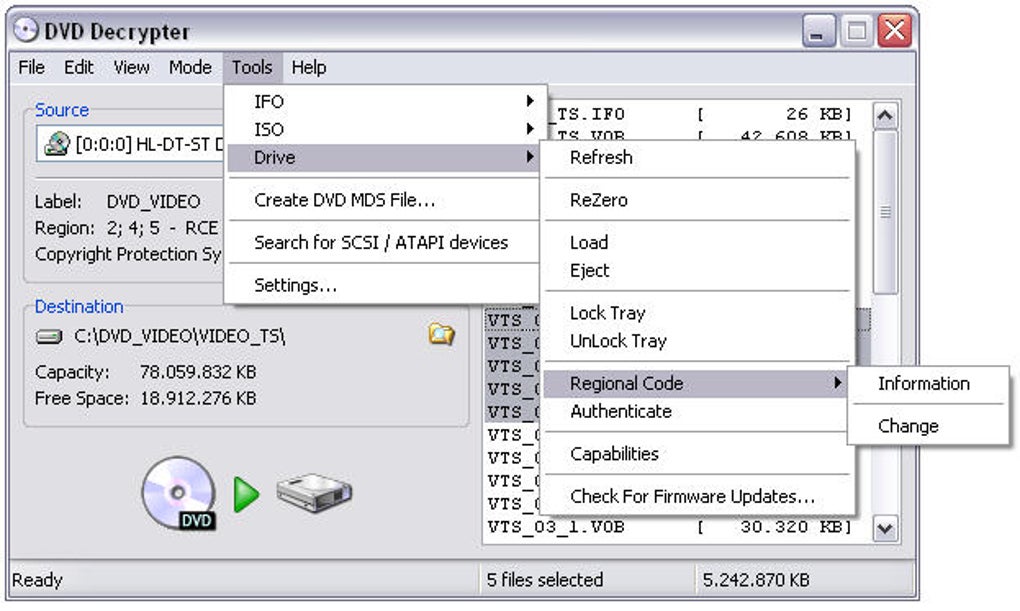
Task: Click the Ready status text
Action: (x=37, y=580)
